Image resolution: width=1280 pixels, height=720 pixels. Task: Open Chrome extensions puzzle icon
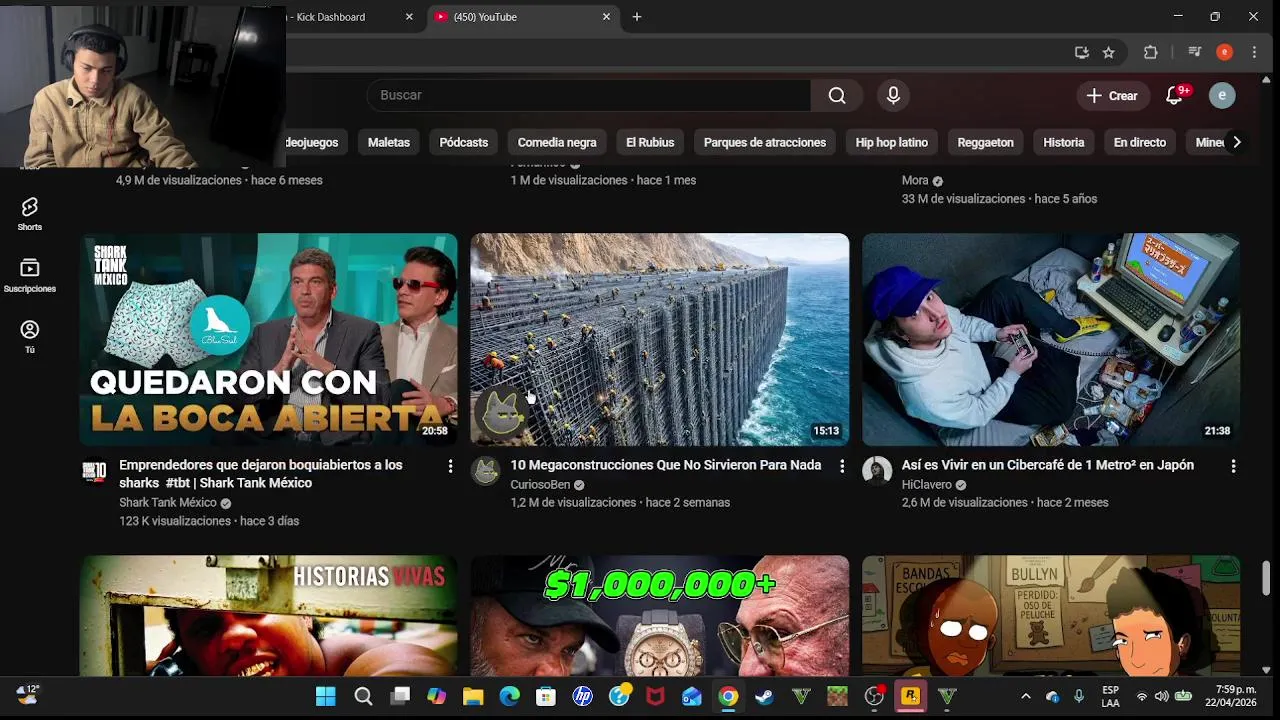tap(1150, 53)
